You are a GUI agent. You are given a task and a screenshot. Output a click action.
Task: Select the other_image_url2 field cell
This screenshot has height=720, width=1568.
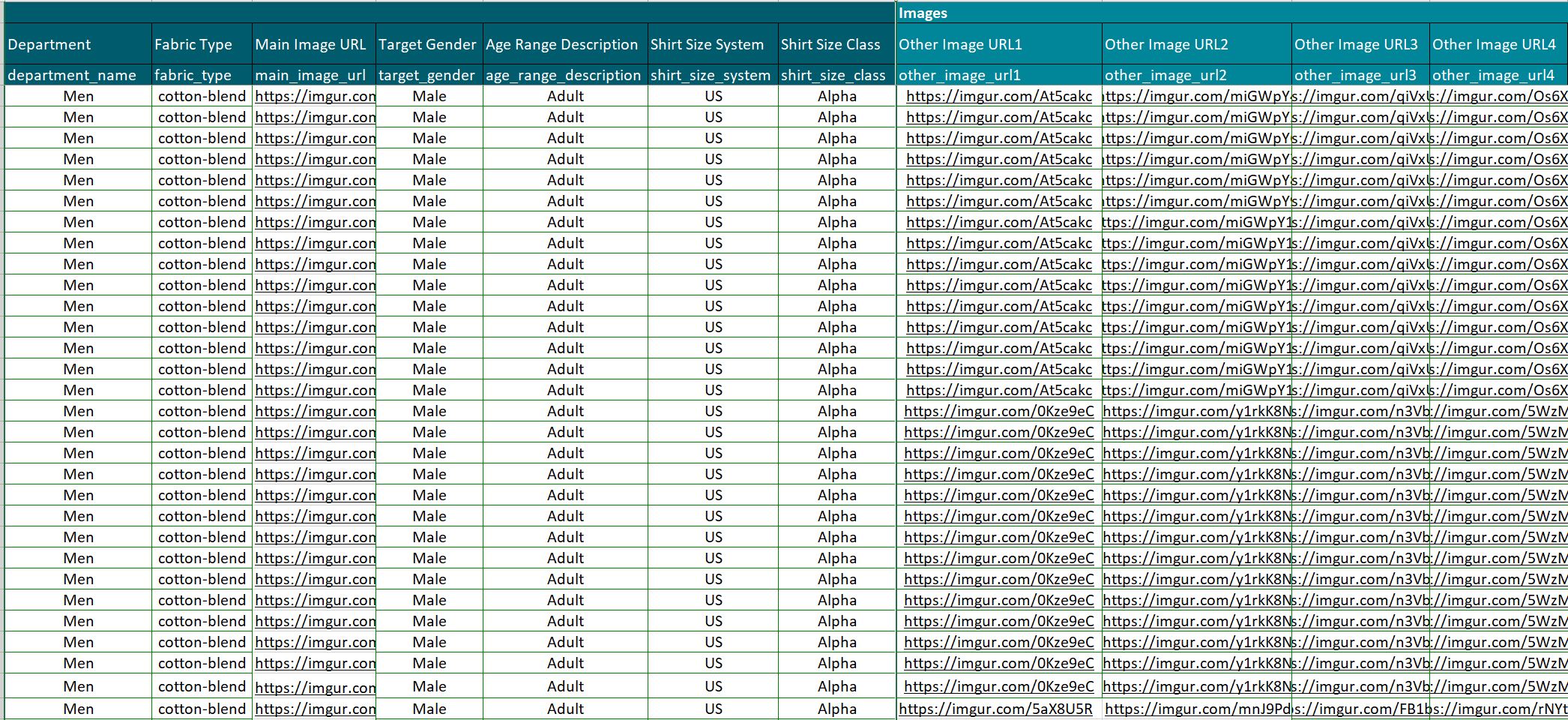[1197, 75]
